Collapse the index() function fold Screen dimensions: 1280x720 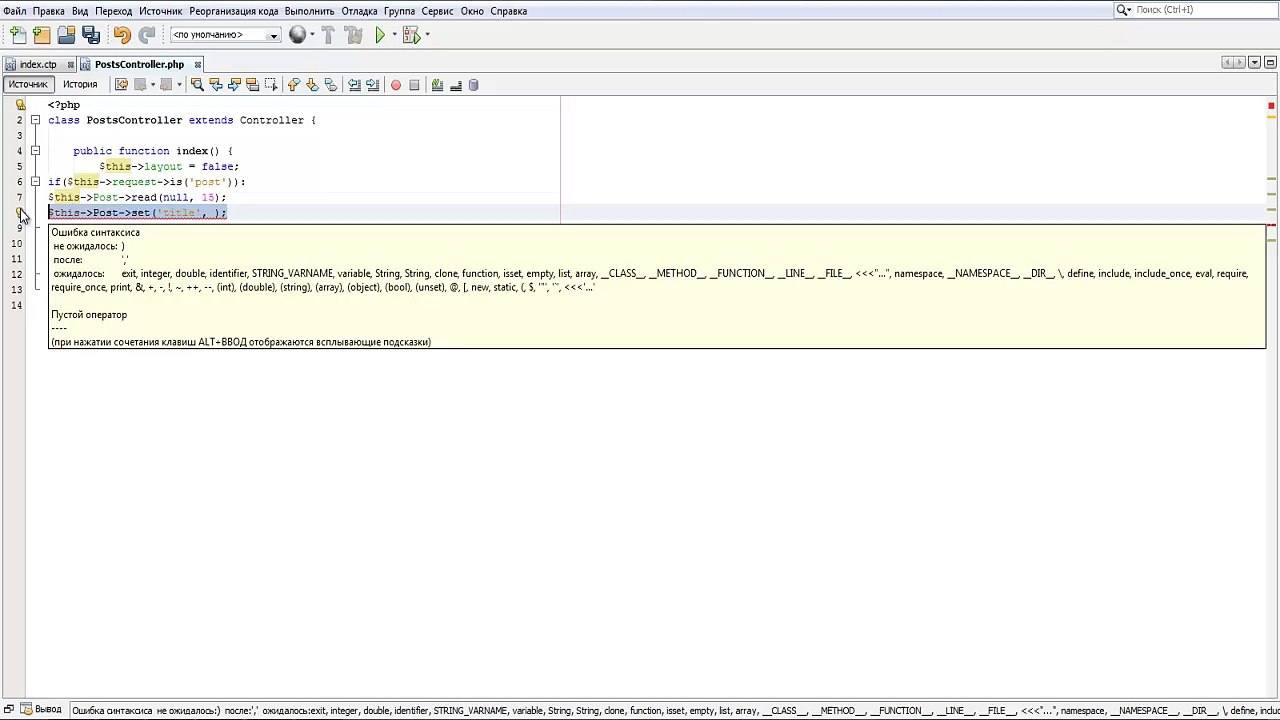(x=35, y=151)
